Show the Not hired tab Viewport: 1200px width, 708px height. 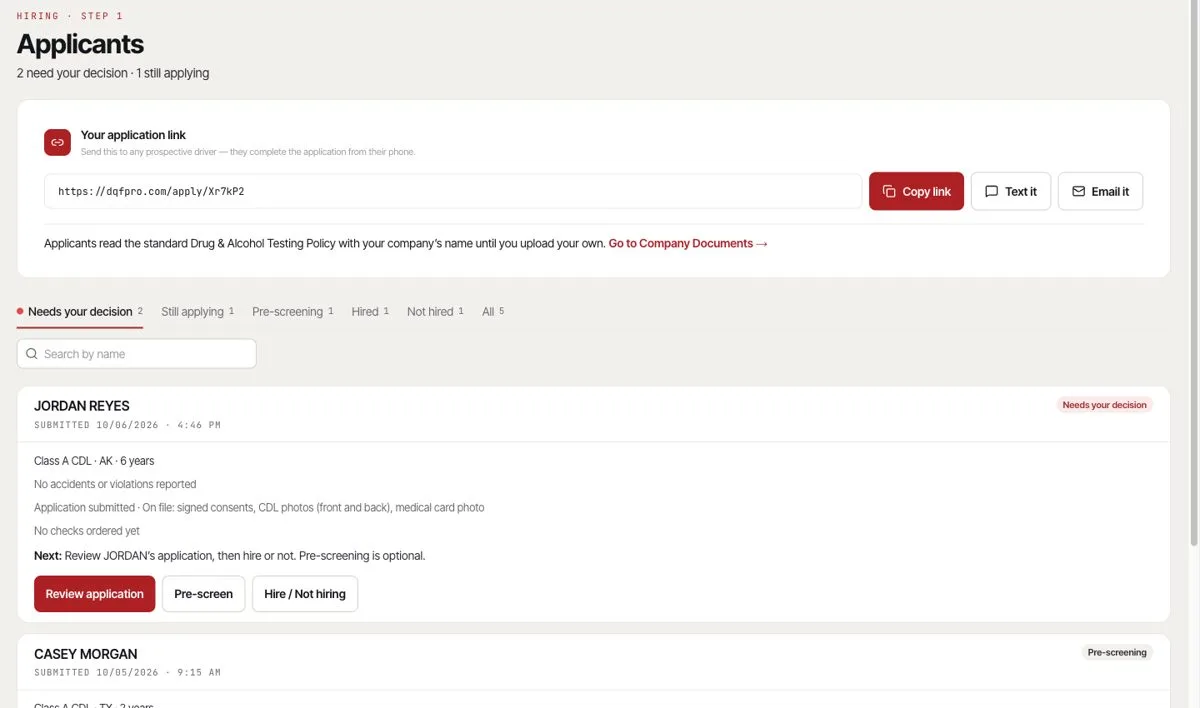tap(435, 312)
